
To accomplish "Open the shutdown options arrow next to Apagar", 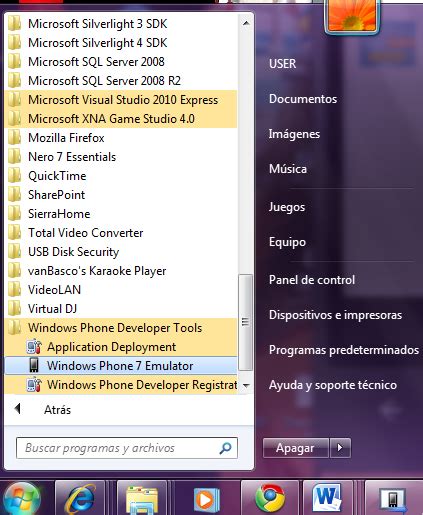I will click(340, 448).
